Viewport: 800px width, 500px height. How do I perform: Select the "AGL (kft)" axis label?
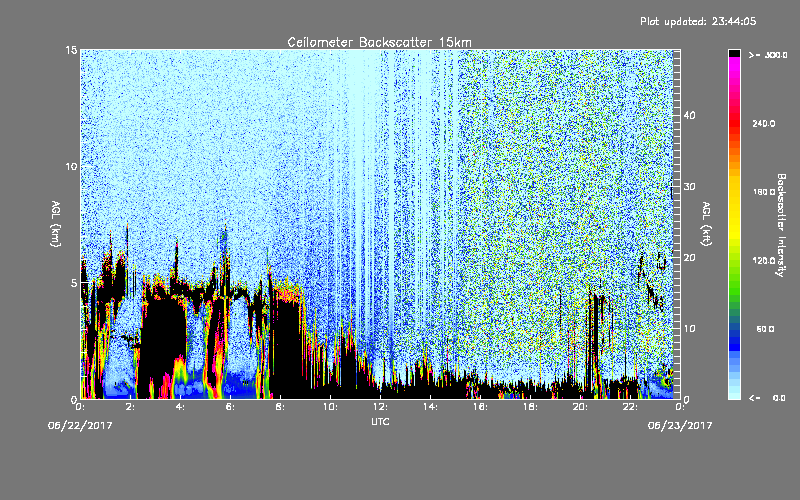pyautogui.click(x=706, y=223)
